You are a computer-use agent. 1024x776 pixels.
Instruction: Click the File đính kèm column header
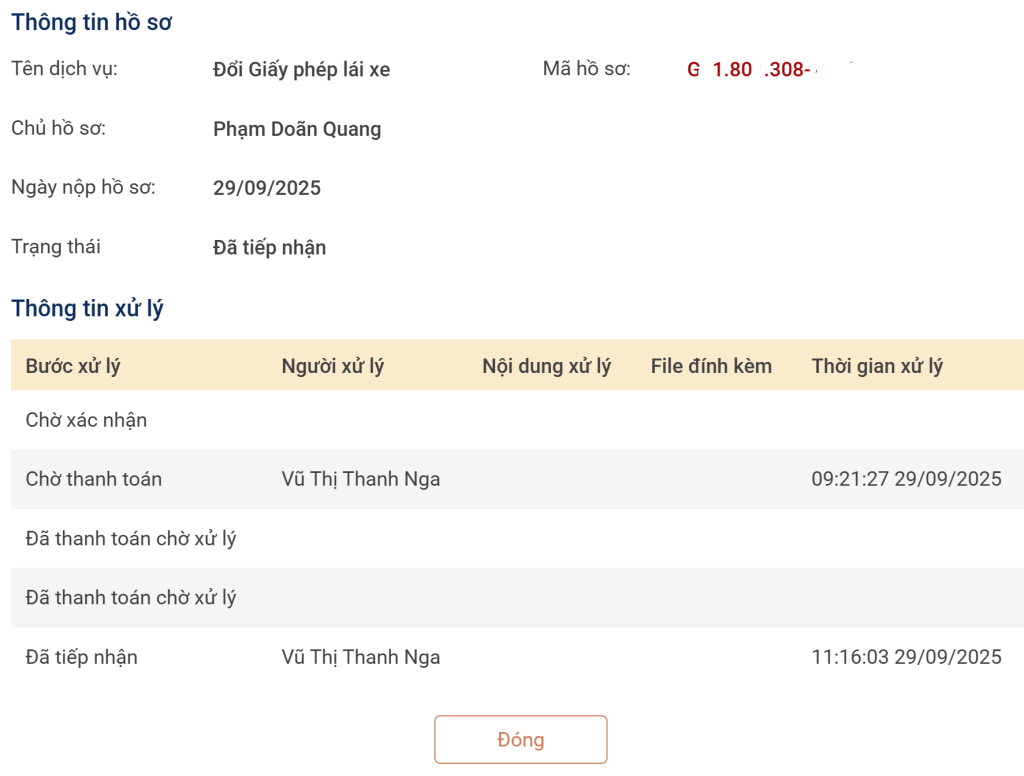(711, 366)
